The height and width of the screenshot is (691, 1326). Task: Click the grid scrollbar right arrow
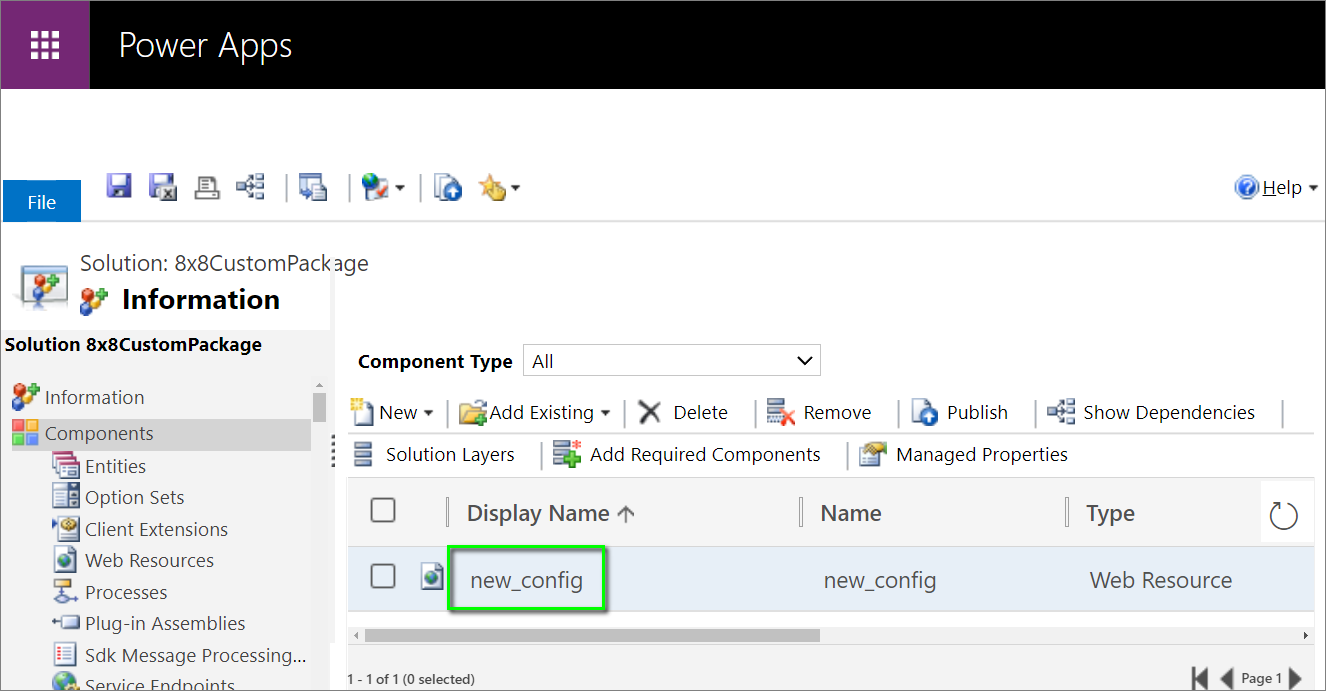[x=1305, y=635]
